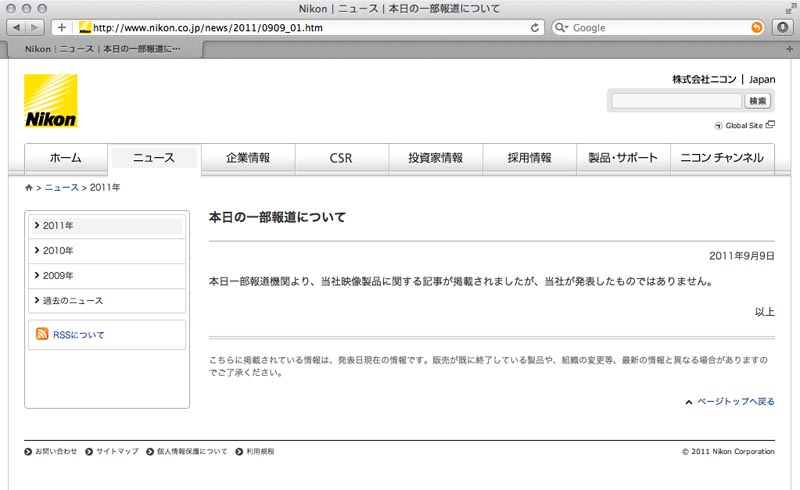Click the fullscreen arrows in title bar
800x490 pixels.
tap(790, 9)
